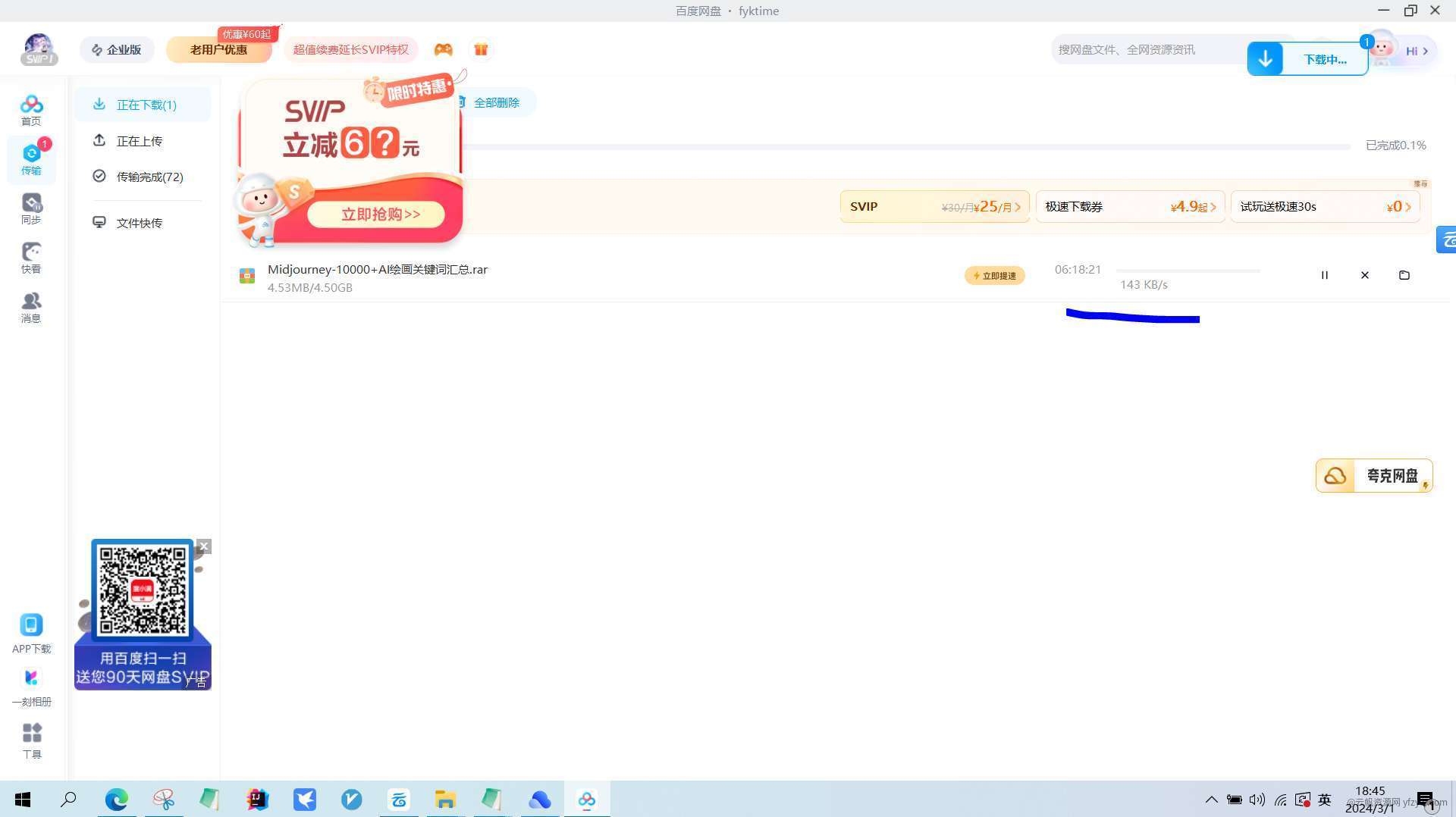The height and width of the screenshot is (817, 1456).
Task: Open 超值续费延长SVIP特权 link
Action: tap(350, 49)
